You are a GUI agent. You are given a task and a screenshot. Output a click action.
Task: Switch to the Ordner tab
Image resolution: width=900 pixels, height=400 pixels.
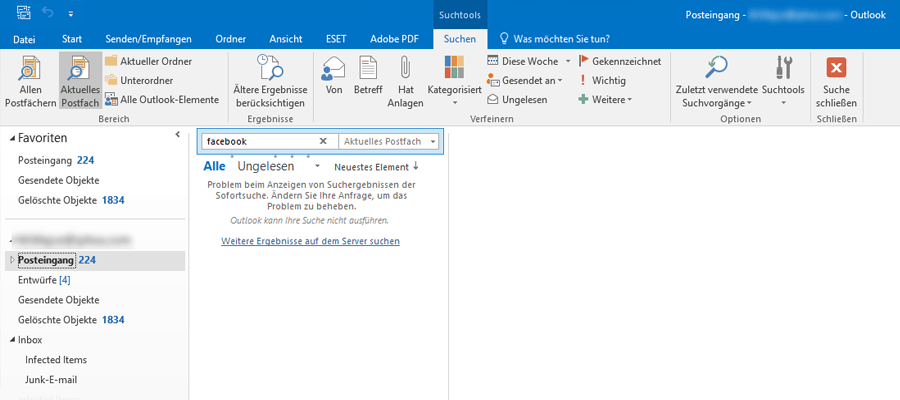[x=231, y=39]
